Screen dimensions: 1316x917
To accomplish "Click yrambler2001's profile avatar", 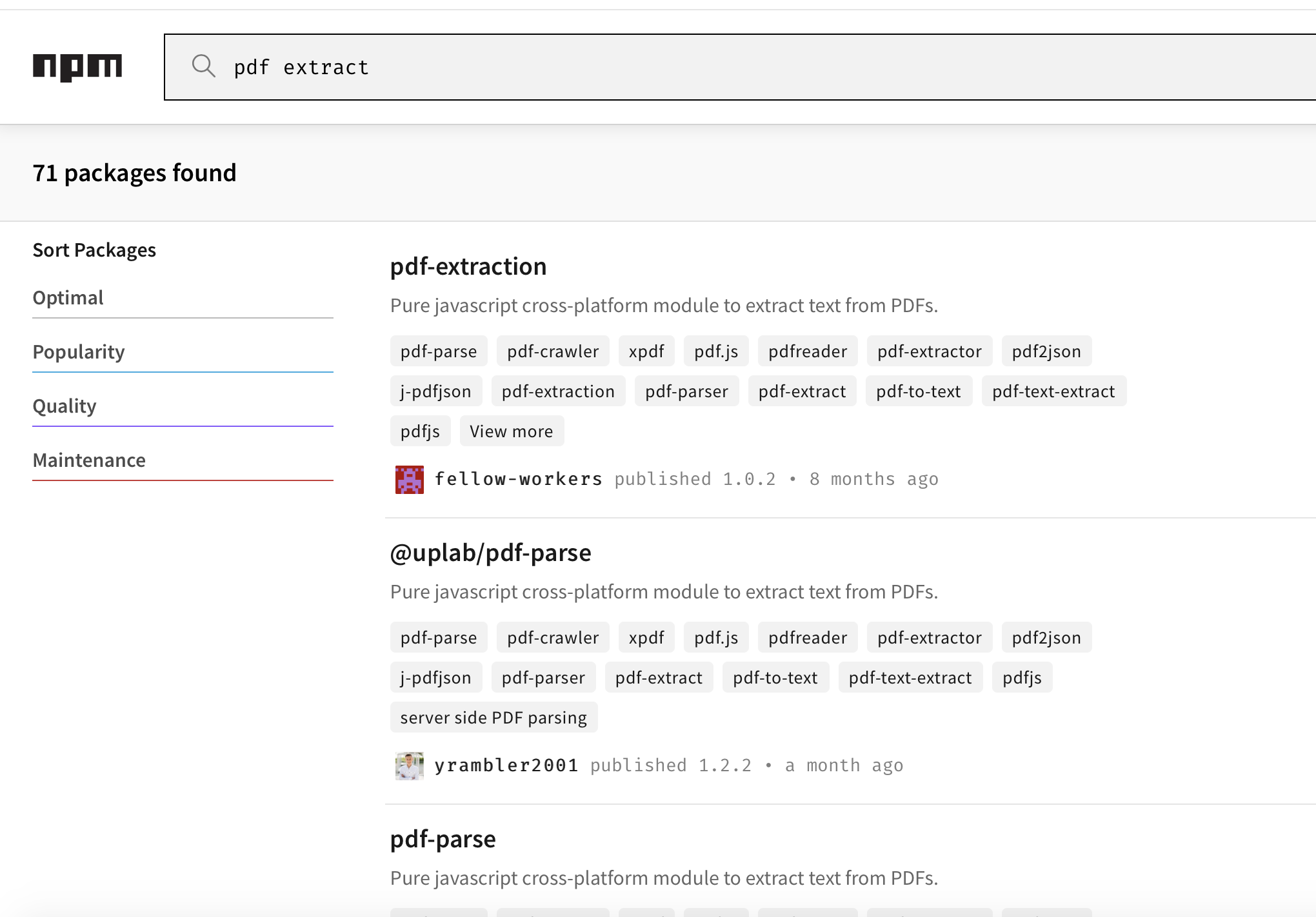I will [x=409, y=765].
